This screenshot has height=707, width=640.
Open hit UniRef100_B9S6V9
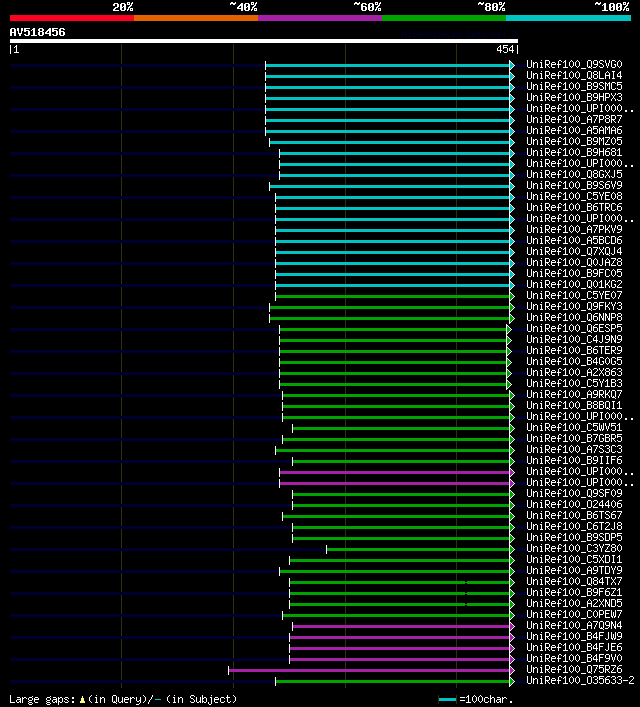point(574,185)
